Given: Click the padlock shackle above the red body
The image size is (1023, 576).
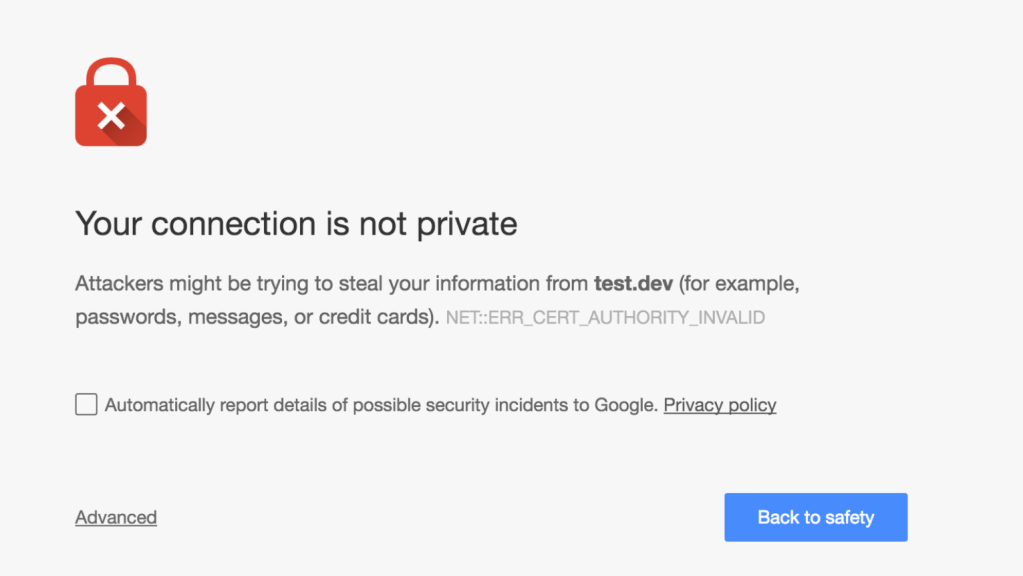Looking at the screenshot, I should click(x=110, y=73).
